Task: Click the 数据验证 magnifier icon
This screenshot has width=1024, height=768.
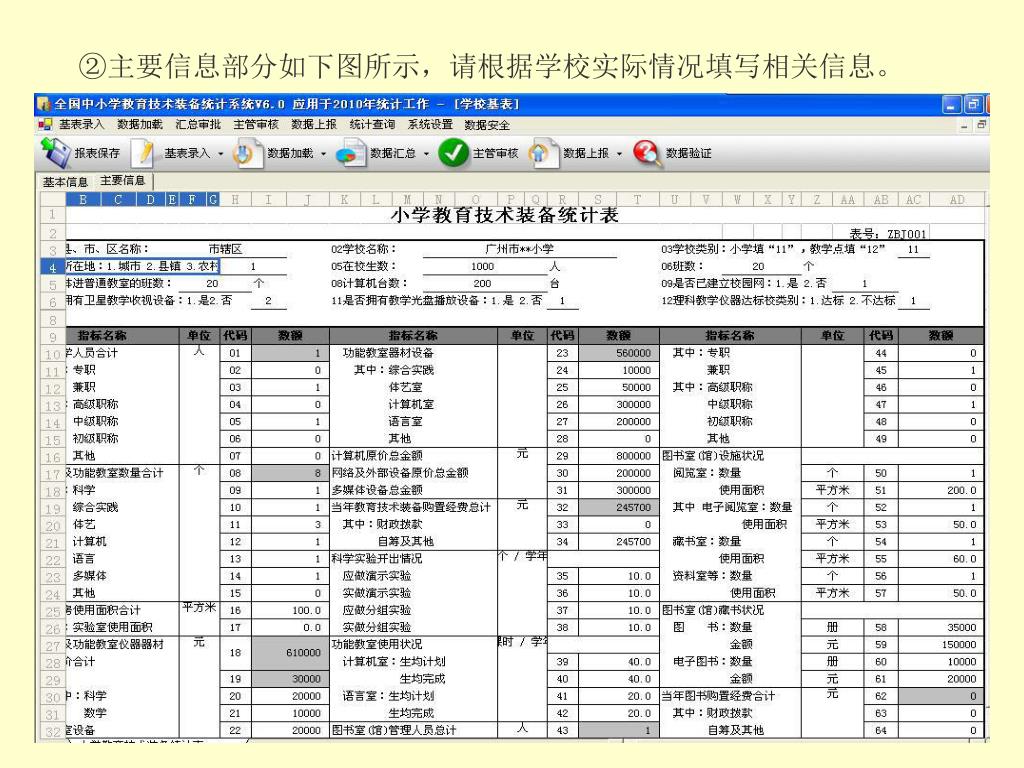Action: click(x=646, y=154)
